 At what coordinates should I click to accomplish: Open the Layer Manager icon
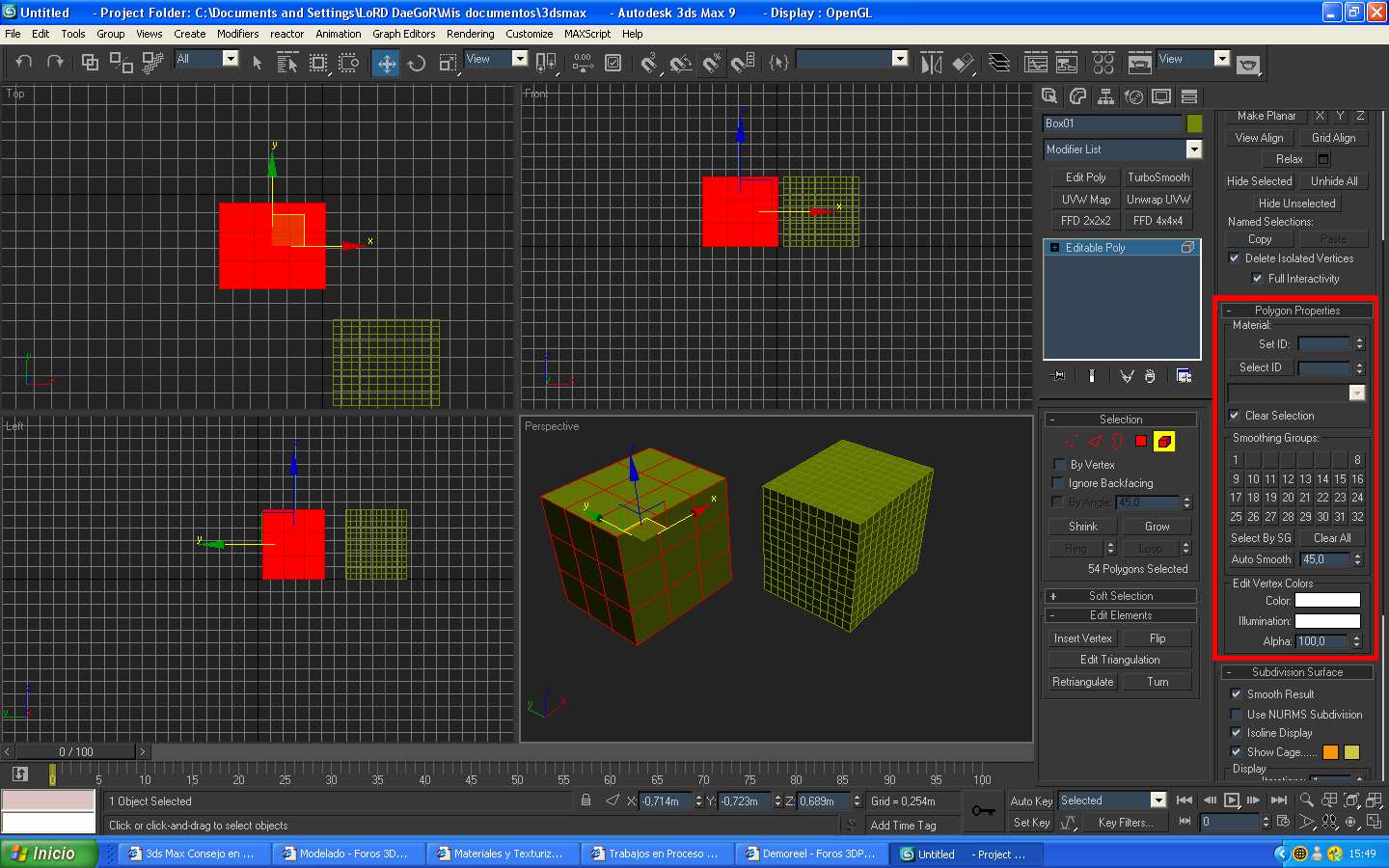tap(1000, 63)
